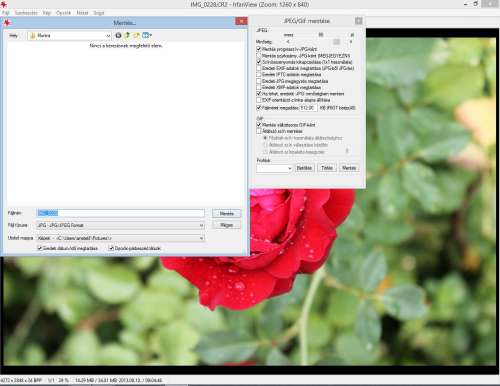Viewport: 500px width, 386px height.
Task: Click the IrfanView icon in the Mentés title bar
Action: tap(7, 23)
